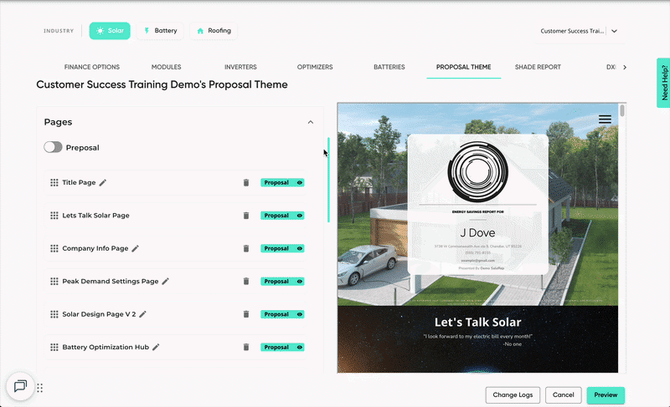Switch to the Batteries tab
The image size is (670, 407).
[x=389, y=67]
